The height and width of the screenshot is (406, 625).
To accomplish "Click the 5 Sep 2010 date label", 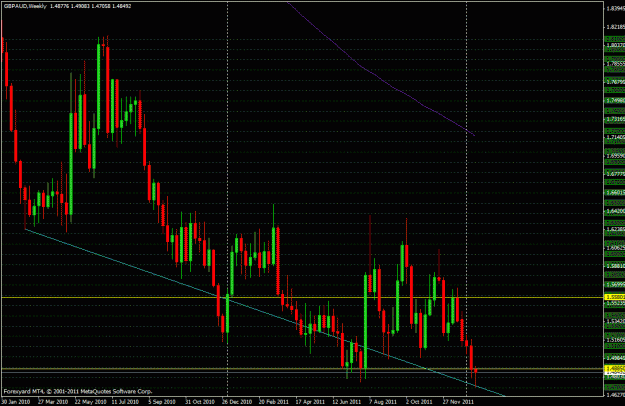I will [x=162, y=401].
